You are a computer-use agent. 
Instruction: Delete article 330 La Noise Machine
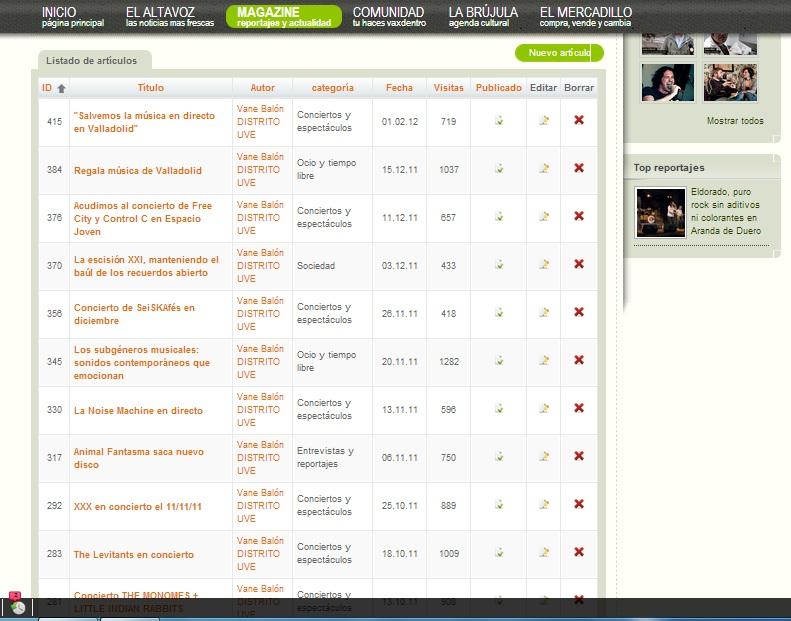[x=579, y=408]
